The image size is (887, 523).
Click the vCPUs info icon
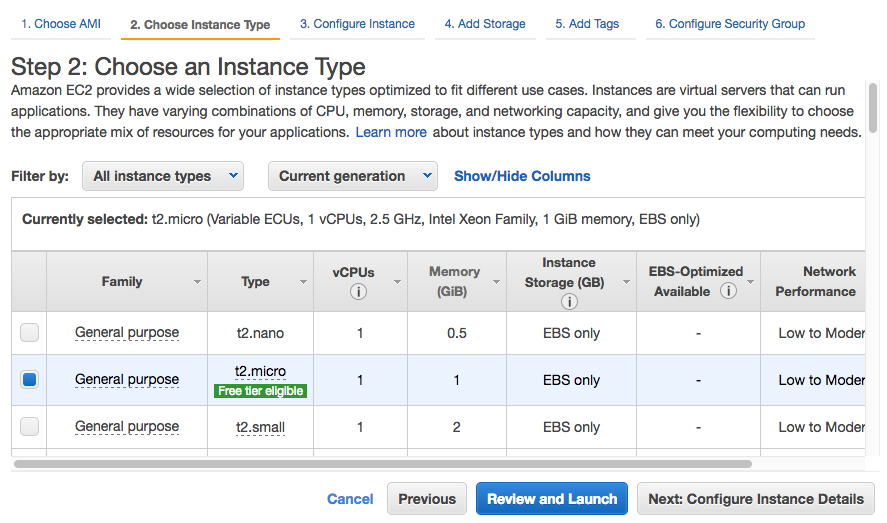(x=358, y=292)
